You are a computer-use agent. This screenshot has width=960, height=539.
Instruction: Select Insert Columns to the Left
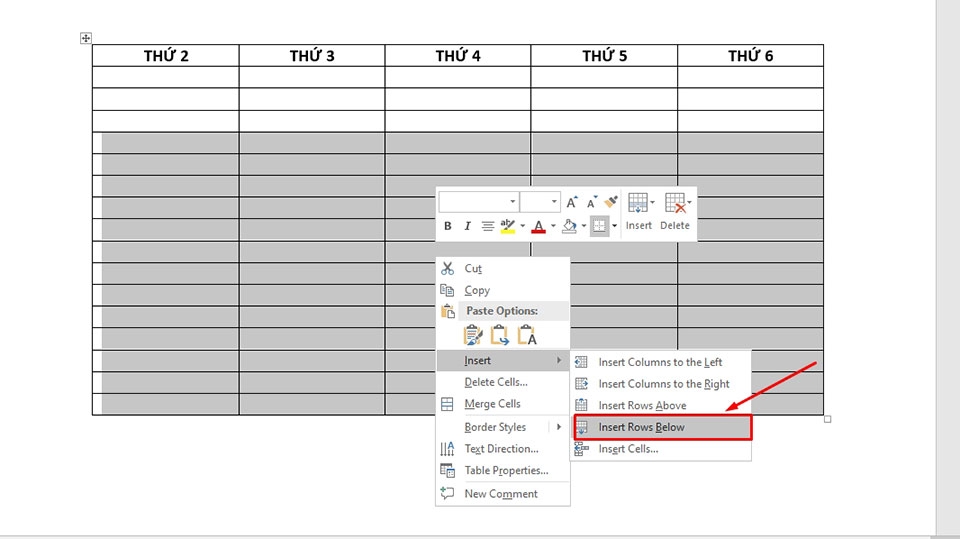click(661, 362)
